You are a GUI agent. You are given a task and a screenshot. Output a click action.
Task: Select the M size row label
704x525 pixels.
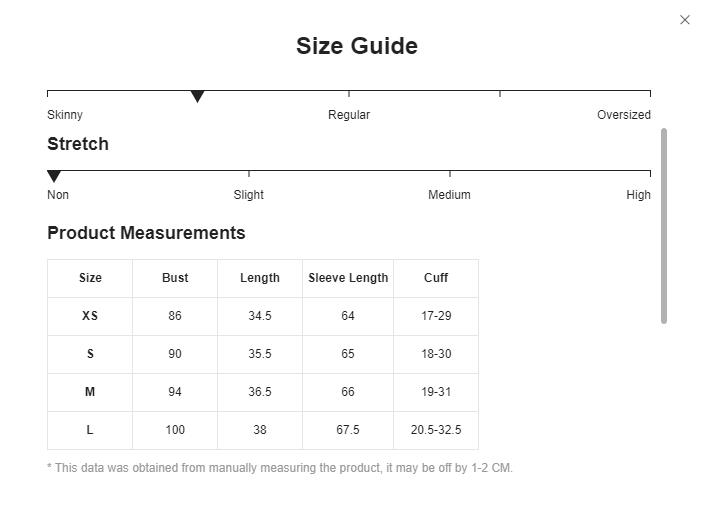(90, 392)
